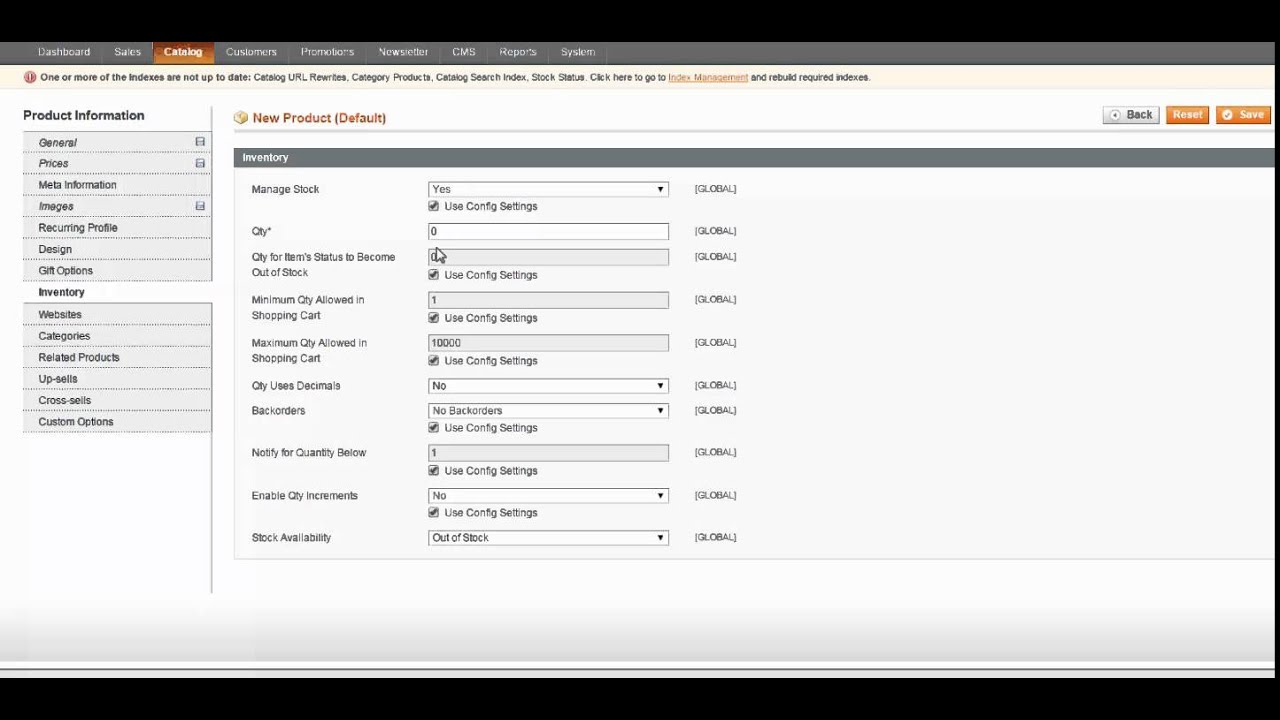Click the Back button
The width and height of the screenshot is (1280, 720).
[1131, 115]
